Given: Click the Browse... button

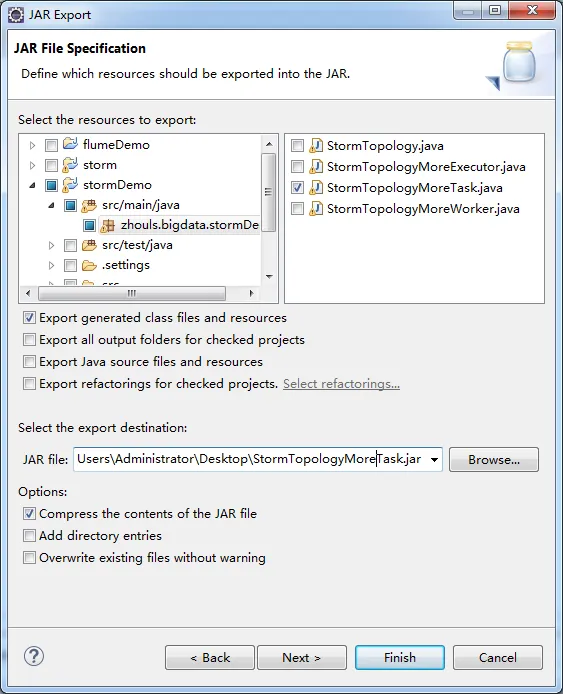Looking at the screenshot, I should (494, 459).
